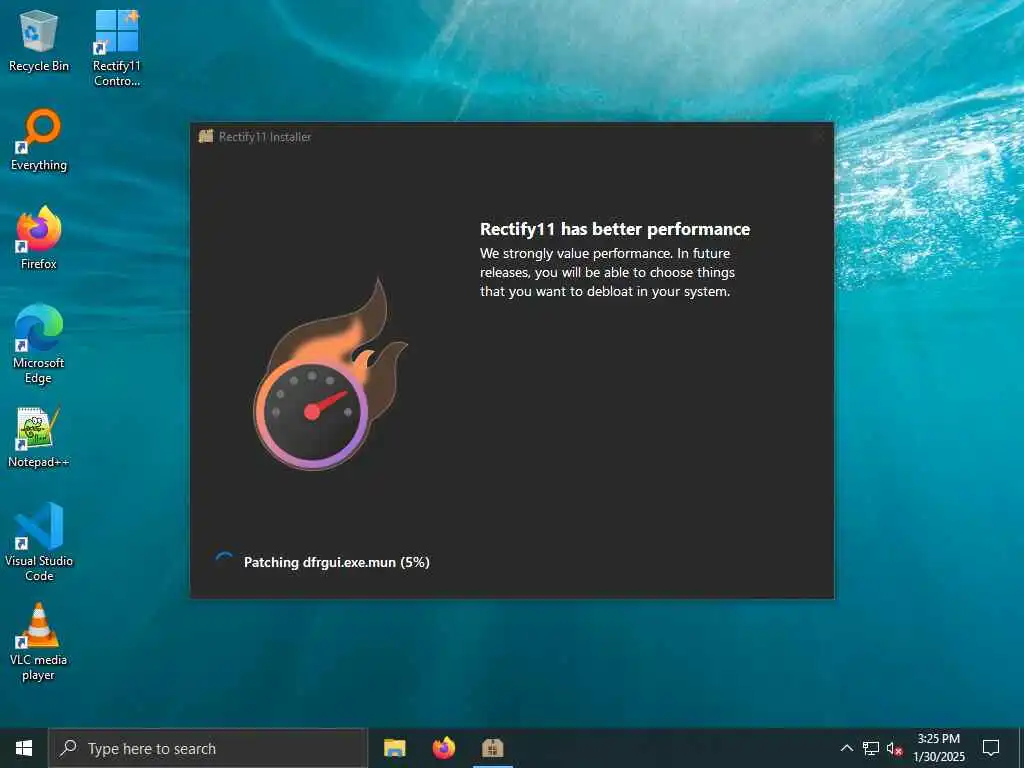Click the 'We strongly value performance' paragraph
The width and height of the screenshot is (1024, 768).
[607, 272]
